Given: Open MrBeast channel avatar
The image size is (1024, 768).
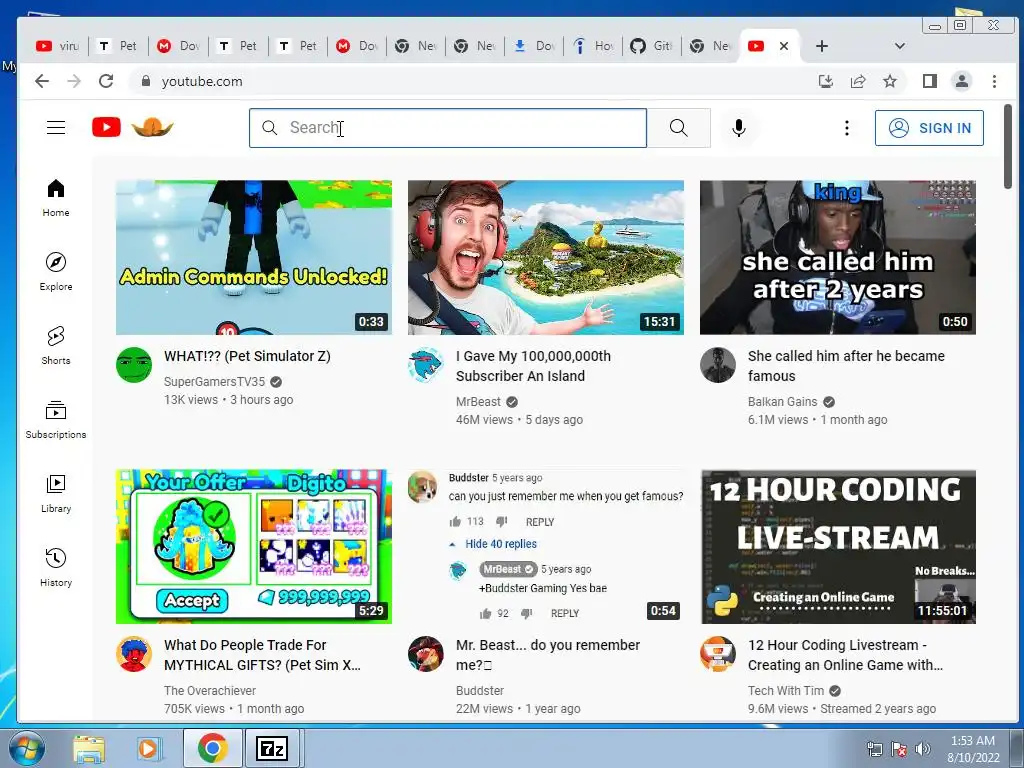Looking at the screenshot, I should pos(426,365).
